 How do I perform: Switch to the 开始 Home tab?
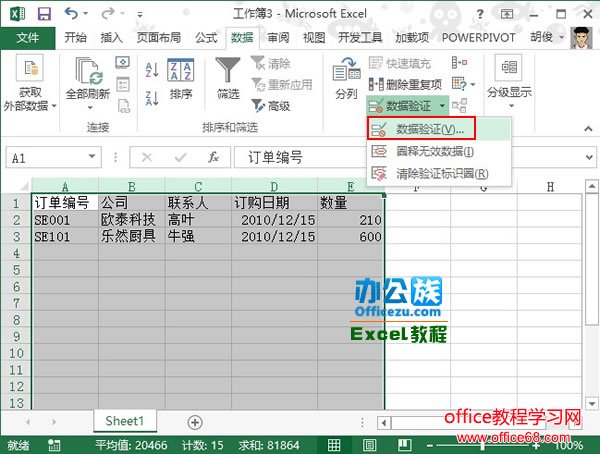coord(75,38)
